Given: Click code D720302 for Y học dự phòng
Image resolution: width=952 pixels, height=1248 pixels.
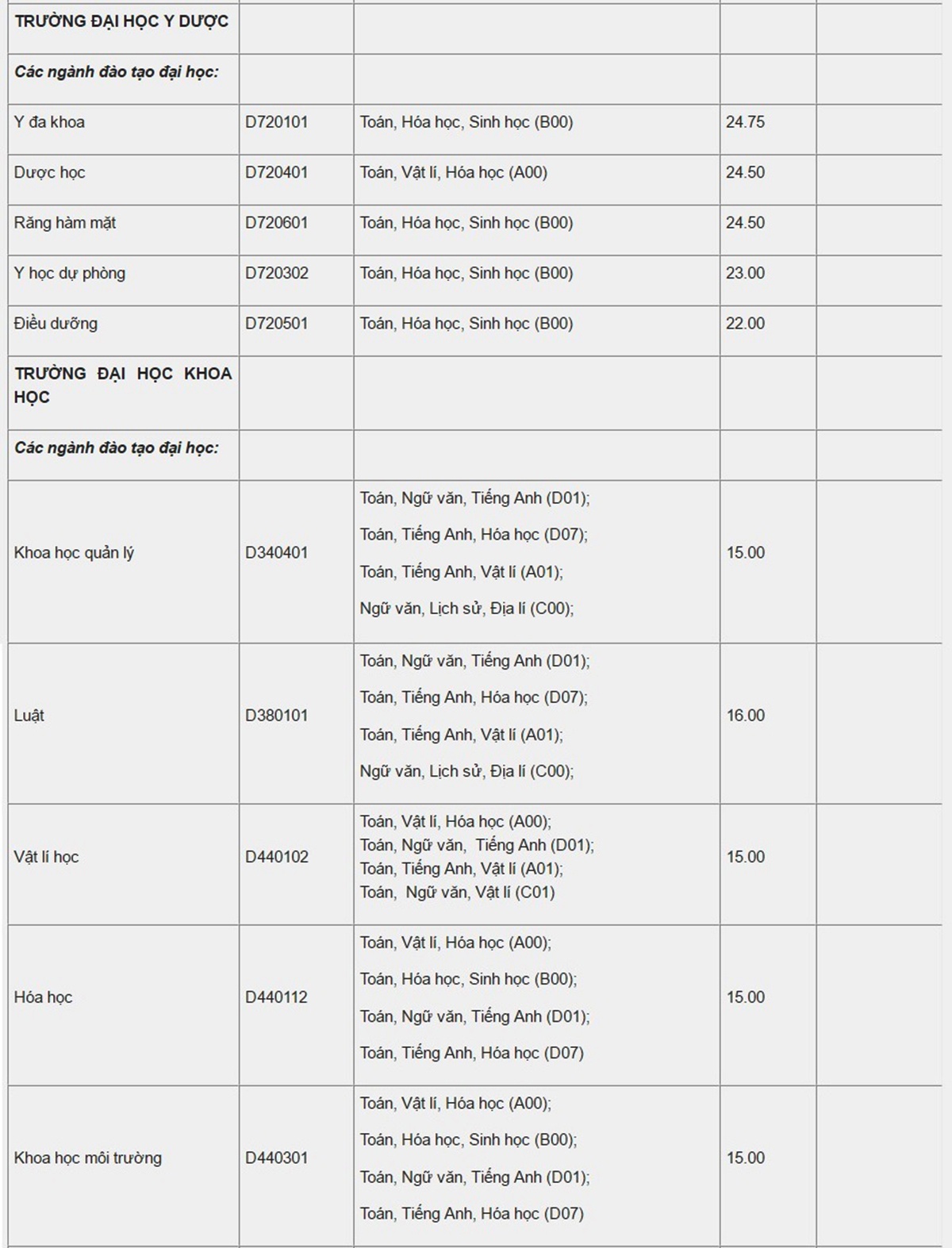Looking at the screenshot, I should click(276, 274).
